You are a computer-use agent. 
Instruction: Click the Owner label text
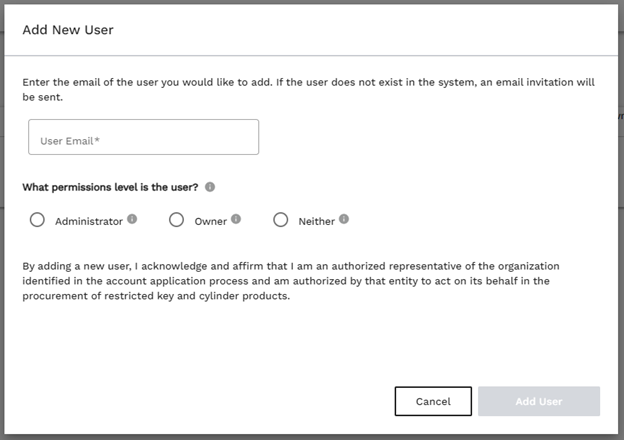(x=211, y=221)
